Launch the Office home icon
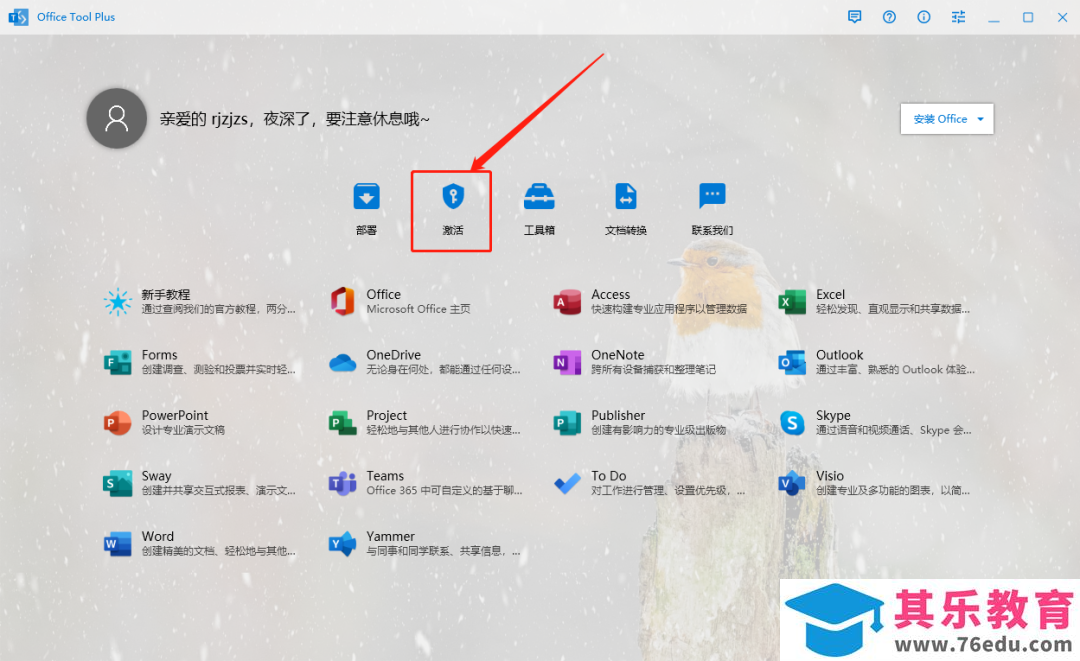Screen dimensions: 1080x661 coord(342,302)
